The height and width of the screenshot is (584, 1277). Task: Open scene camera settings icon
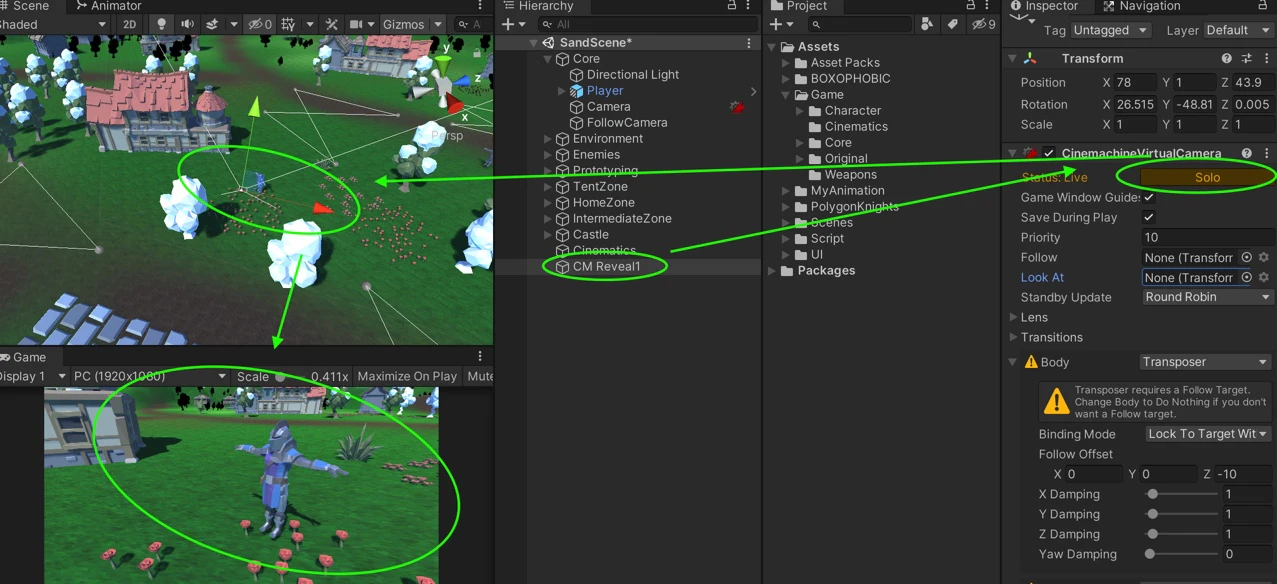pyautogui.click(x=357, y=24)
